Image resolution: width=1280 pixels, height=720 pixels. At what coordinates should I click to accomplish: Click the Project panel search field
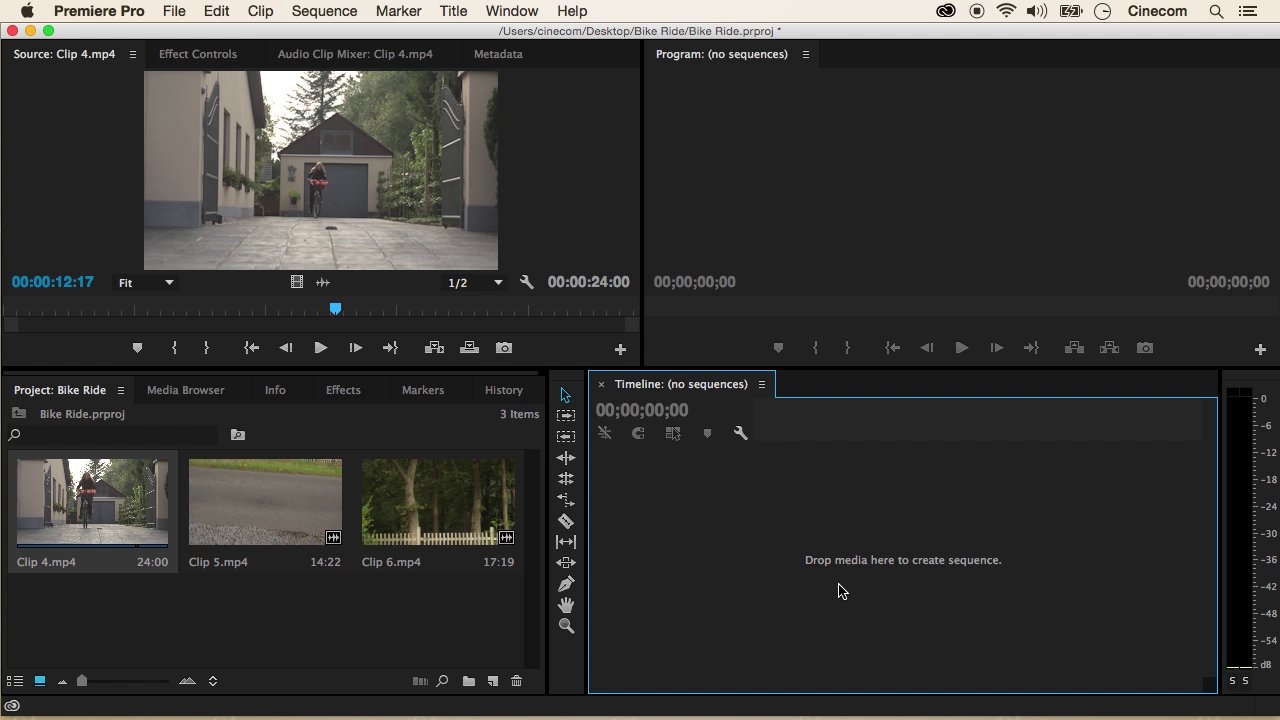tap(112, 435)
